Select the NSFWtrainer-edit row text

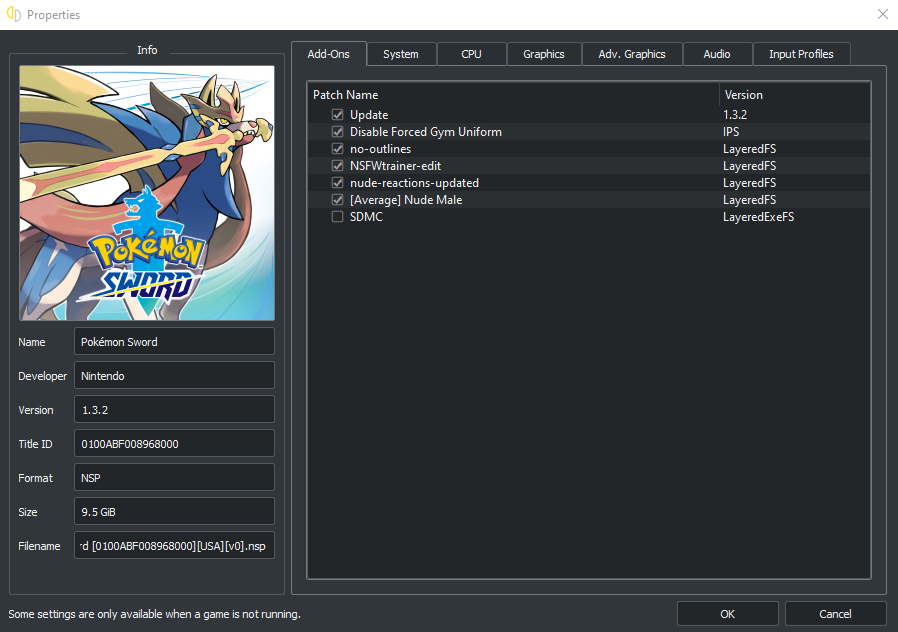click(x=395, y=166)
